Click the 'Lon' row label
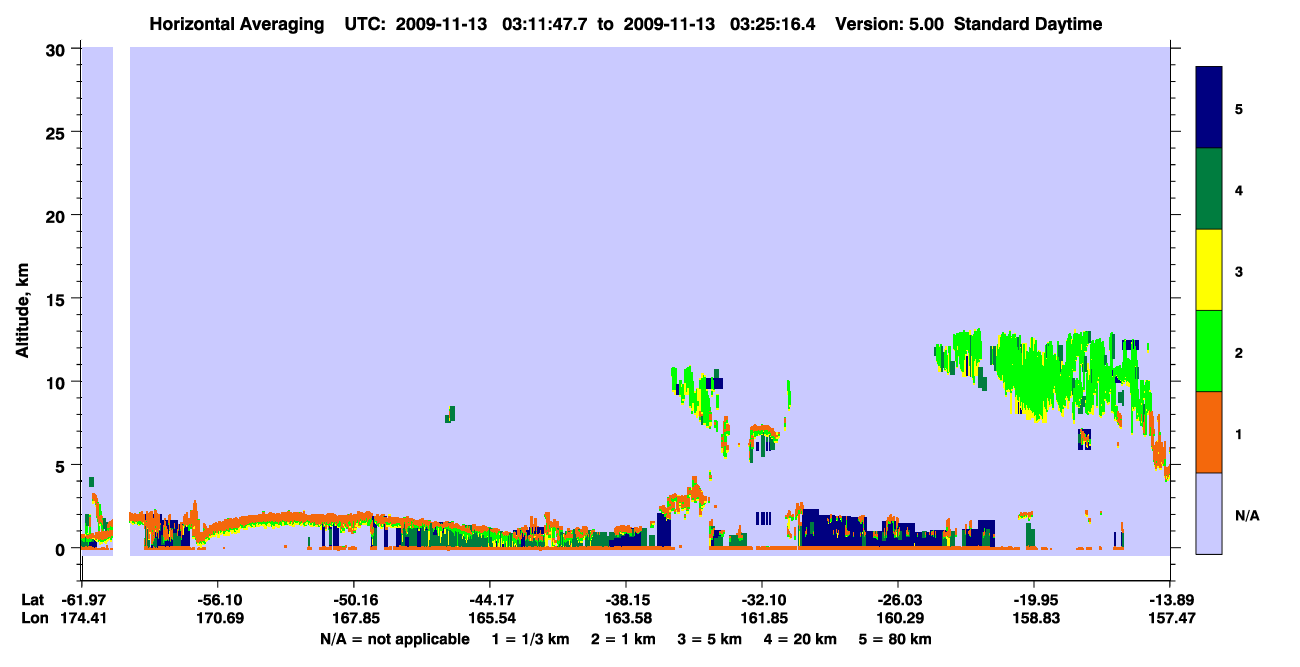This screenshot has width=1300, height=667. (x=33, y=618)
